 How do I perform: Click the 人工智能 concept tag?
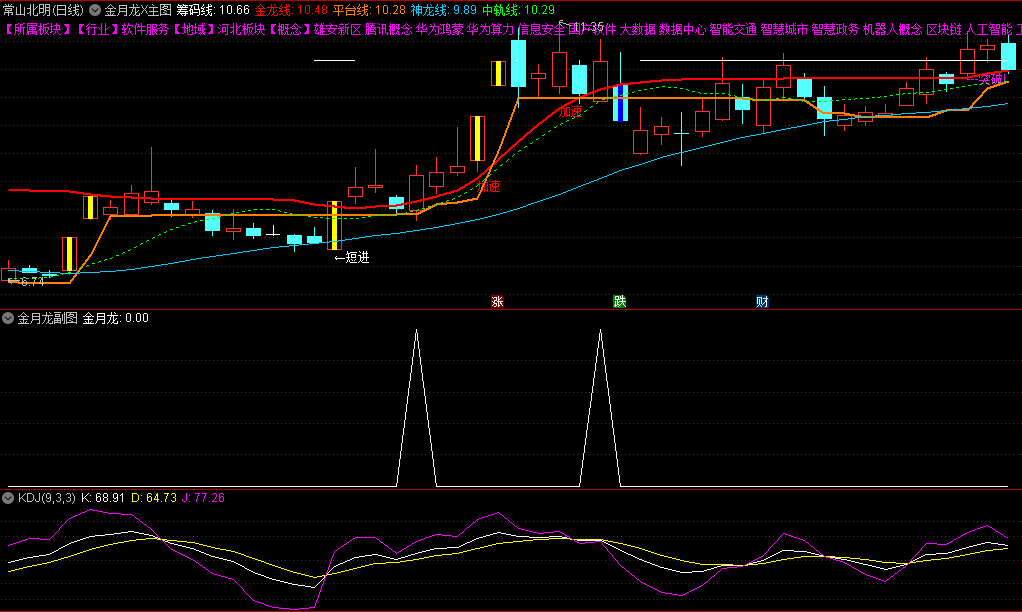pos(989,29)
